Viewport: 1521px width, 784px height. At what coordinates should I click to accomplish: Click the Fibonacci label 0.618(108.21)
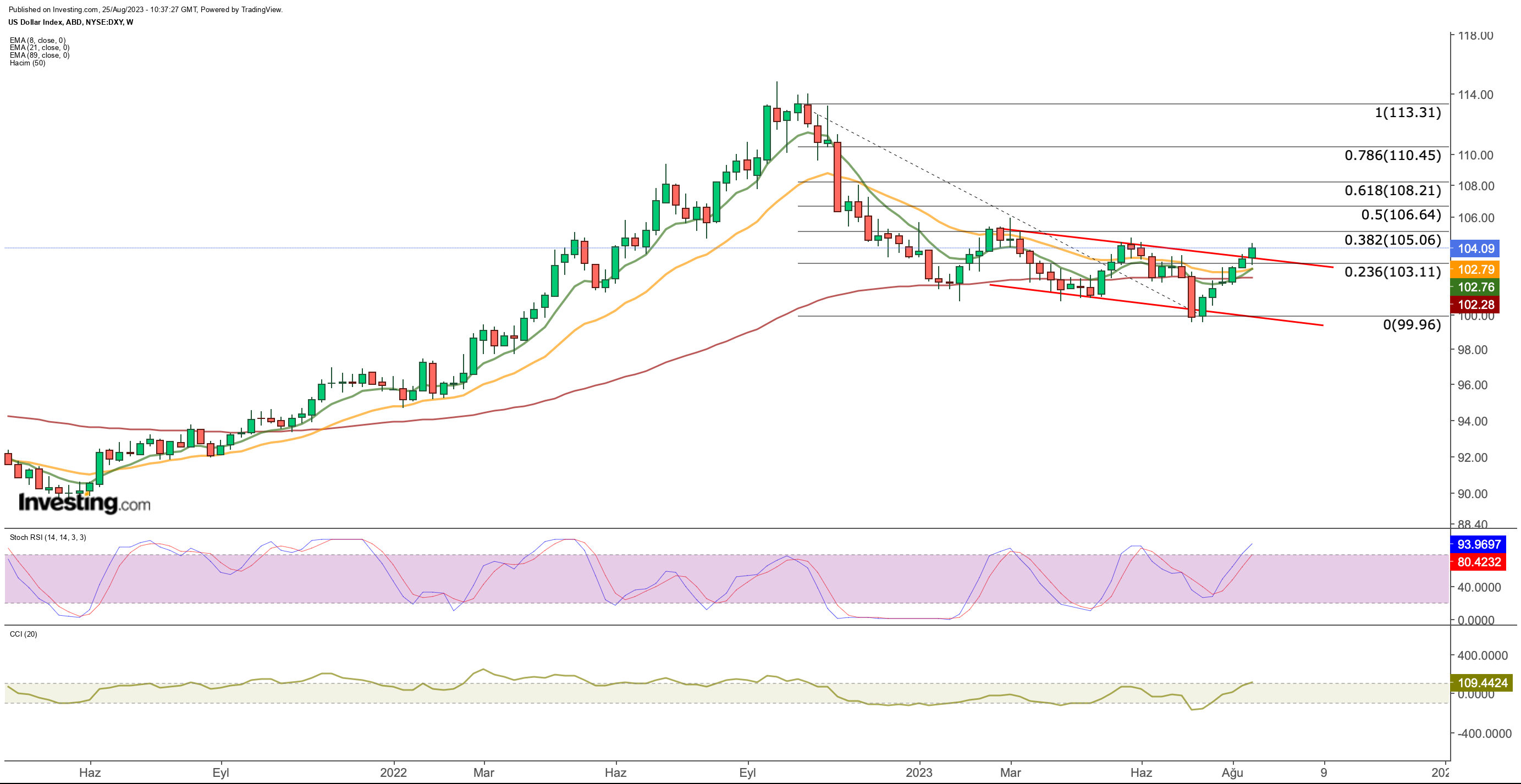[x=1393, y=190]
